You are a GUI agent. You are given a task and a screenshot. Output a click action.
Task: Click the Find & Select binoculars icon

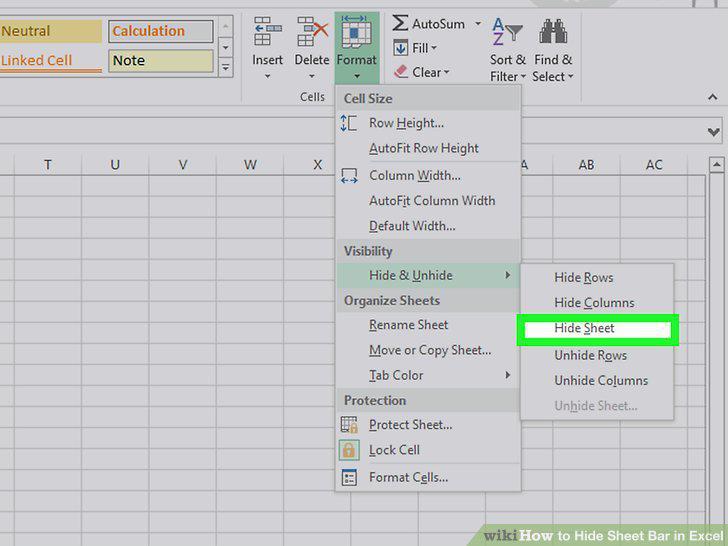pyautogui.click(x=553, y=31)
